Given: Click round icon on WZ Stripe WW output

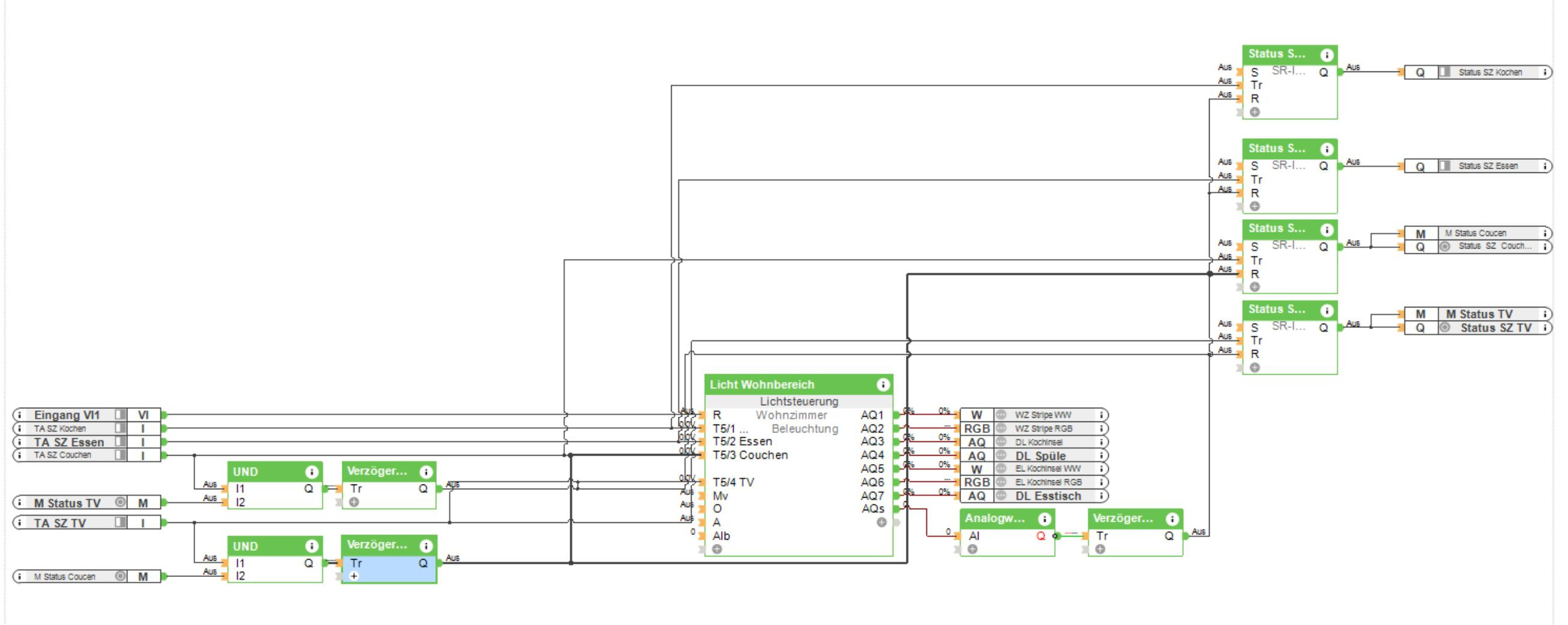Looking at the screenshot, I should pyautogui.click(x=1001, y=415).
